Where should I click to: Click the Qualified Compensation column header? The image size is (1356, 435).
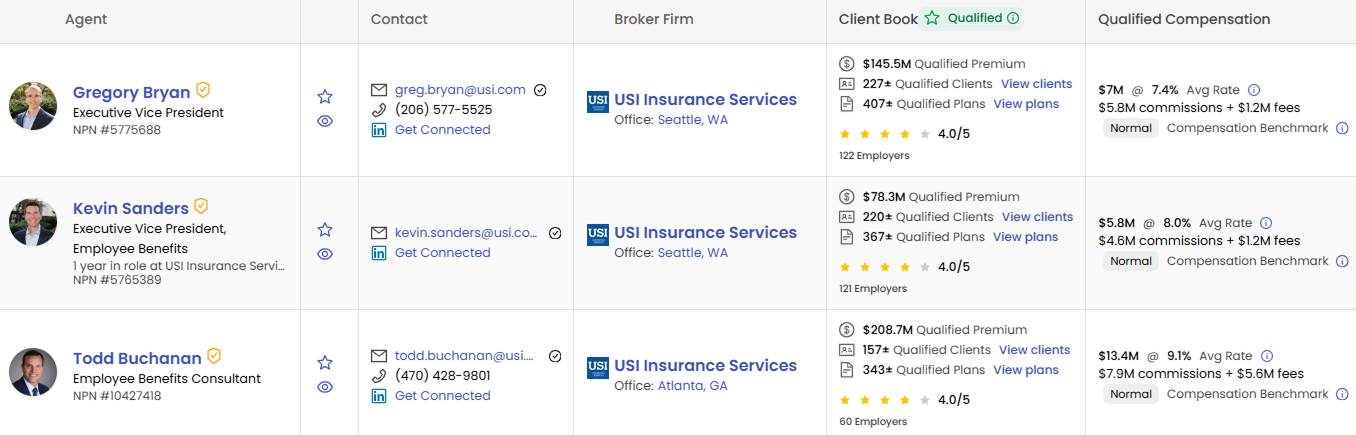[x=1184, y=19]
